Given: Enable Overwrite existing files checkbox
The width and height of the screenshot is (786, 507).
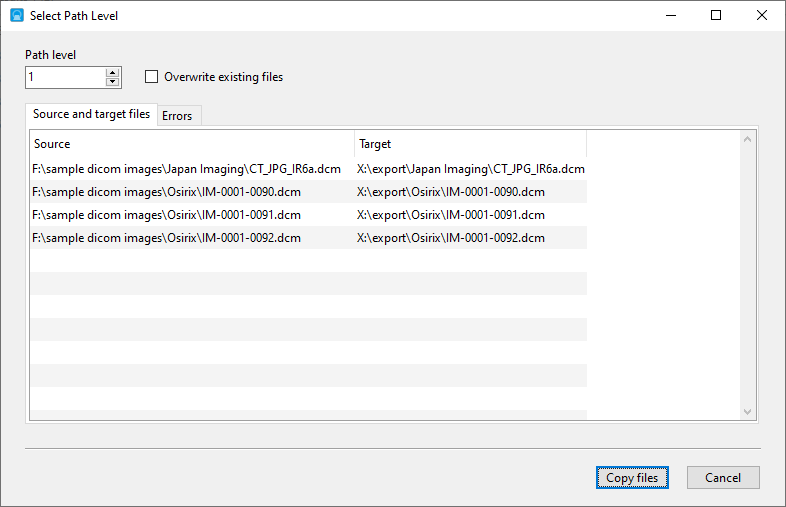Looking at the screenshot, I should tap(152, 77).
